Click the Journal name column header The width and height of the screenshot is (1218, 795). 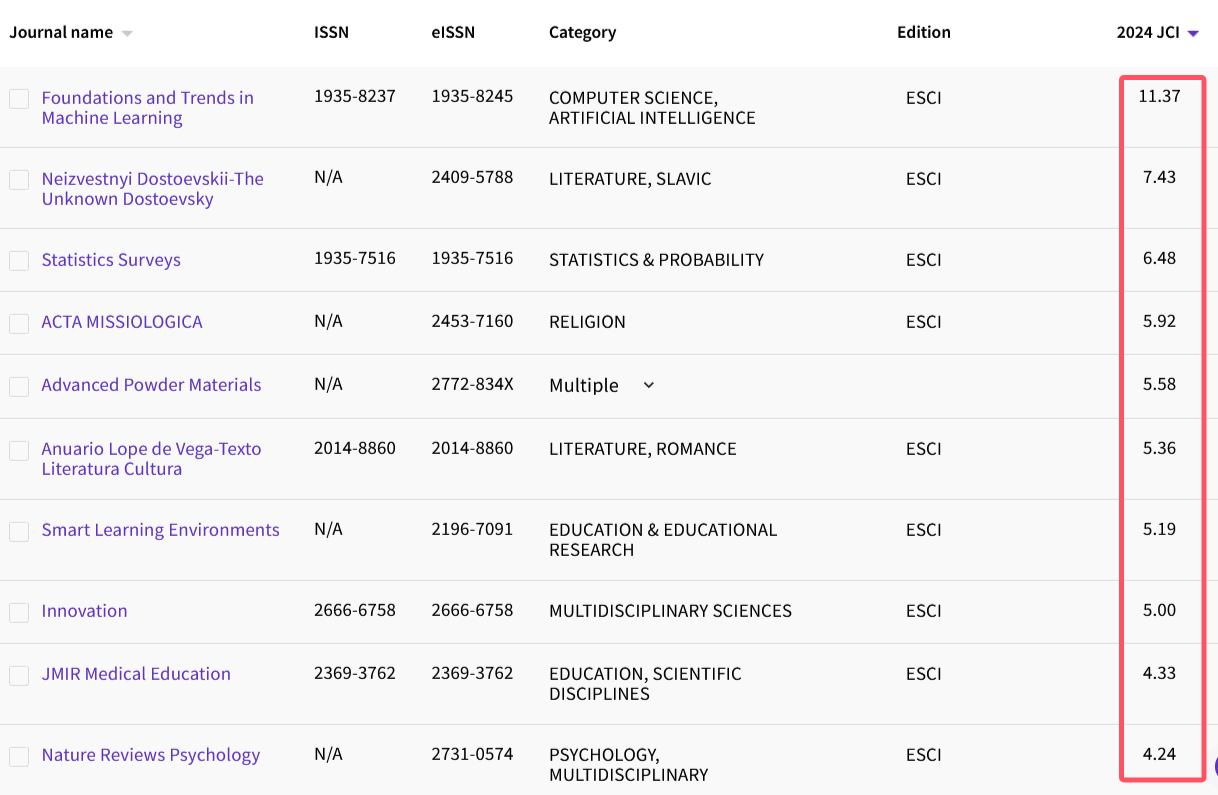pyautogui.click(x=61, y=32)
